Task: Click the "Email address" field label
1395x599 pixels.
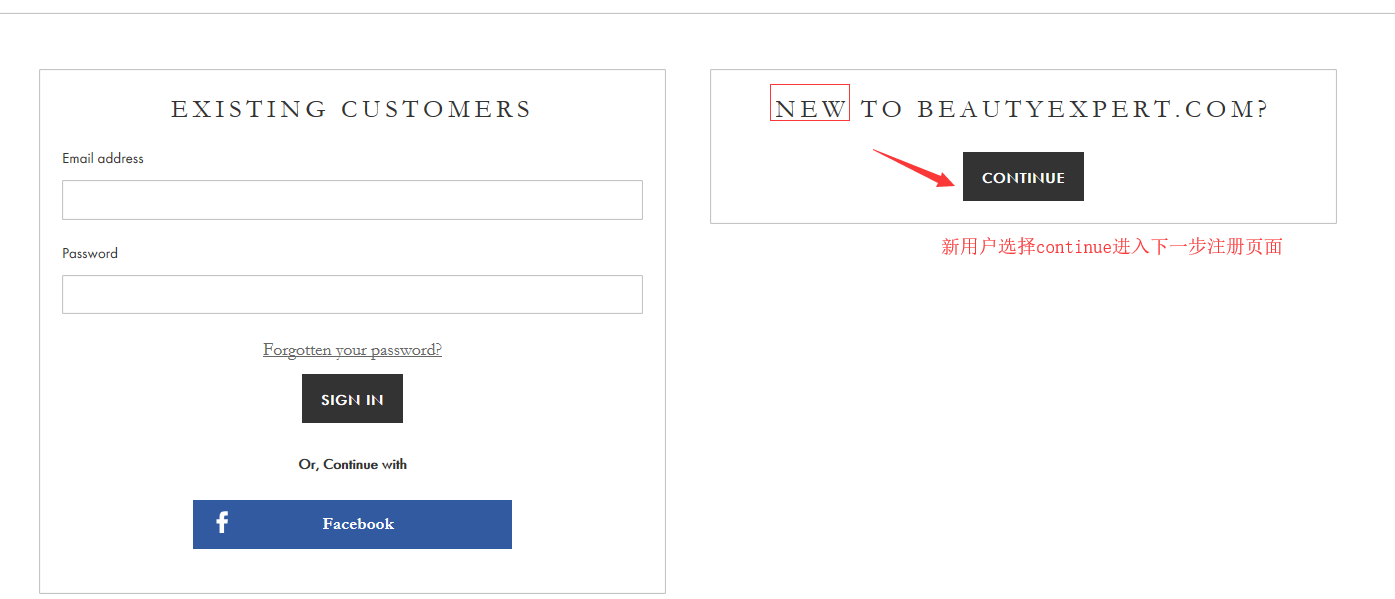Action: [103, 158]
